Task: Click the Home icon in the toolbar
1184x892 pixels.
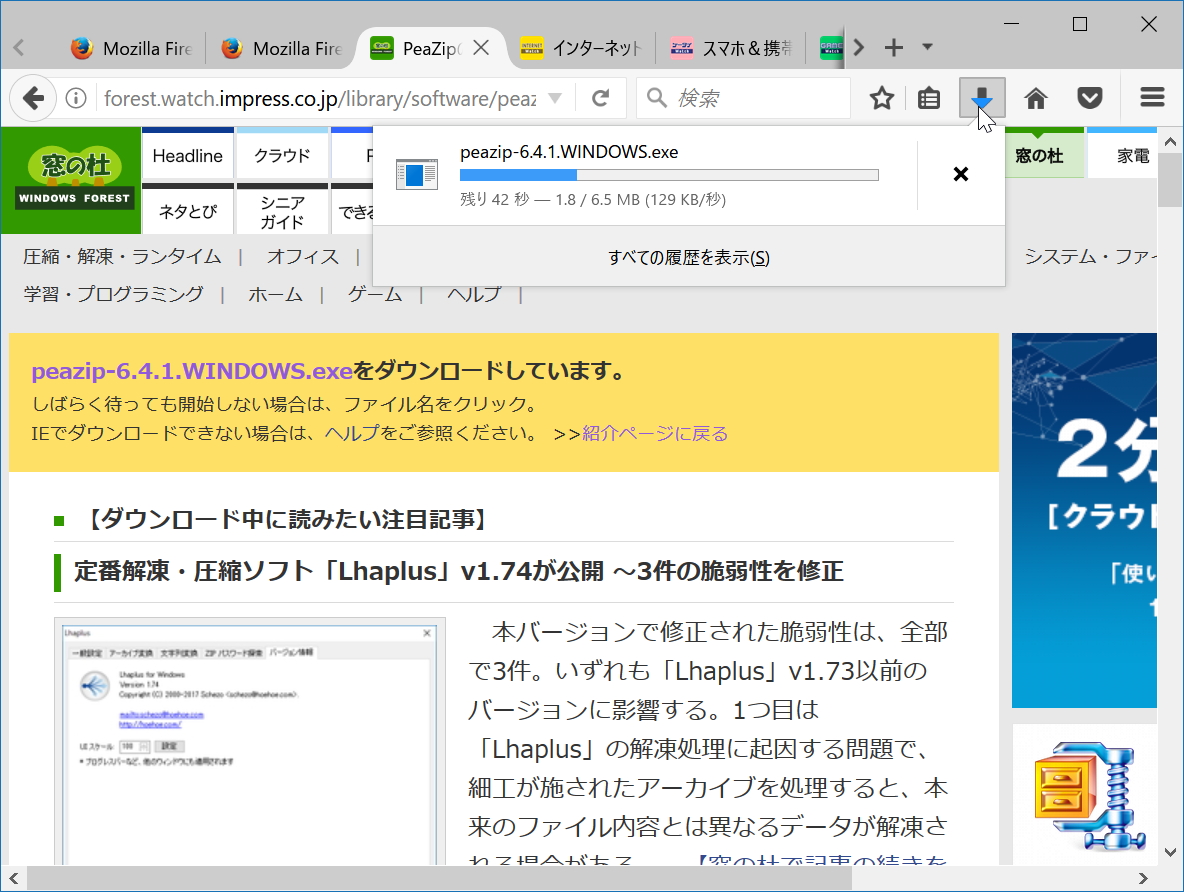Action: [x=1035, y=98]
